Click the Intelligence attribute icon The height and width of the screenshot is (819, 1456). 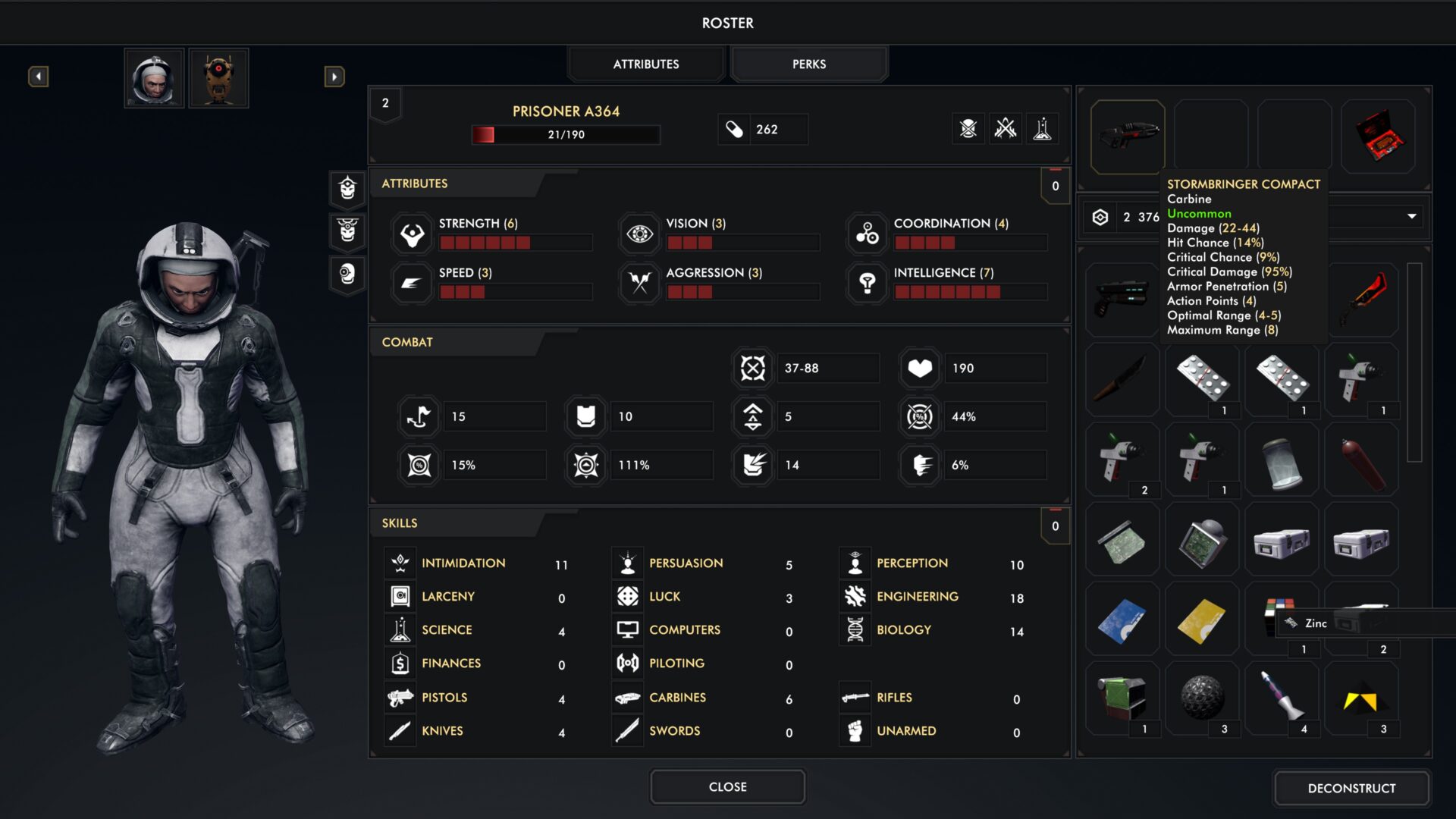coord(867,283)
